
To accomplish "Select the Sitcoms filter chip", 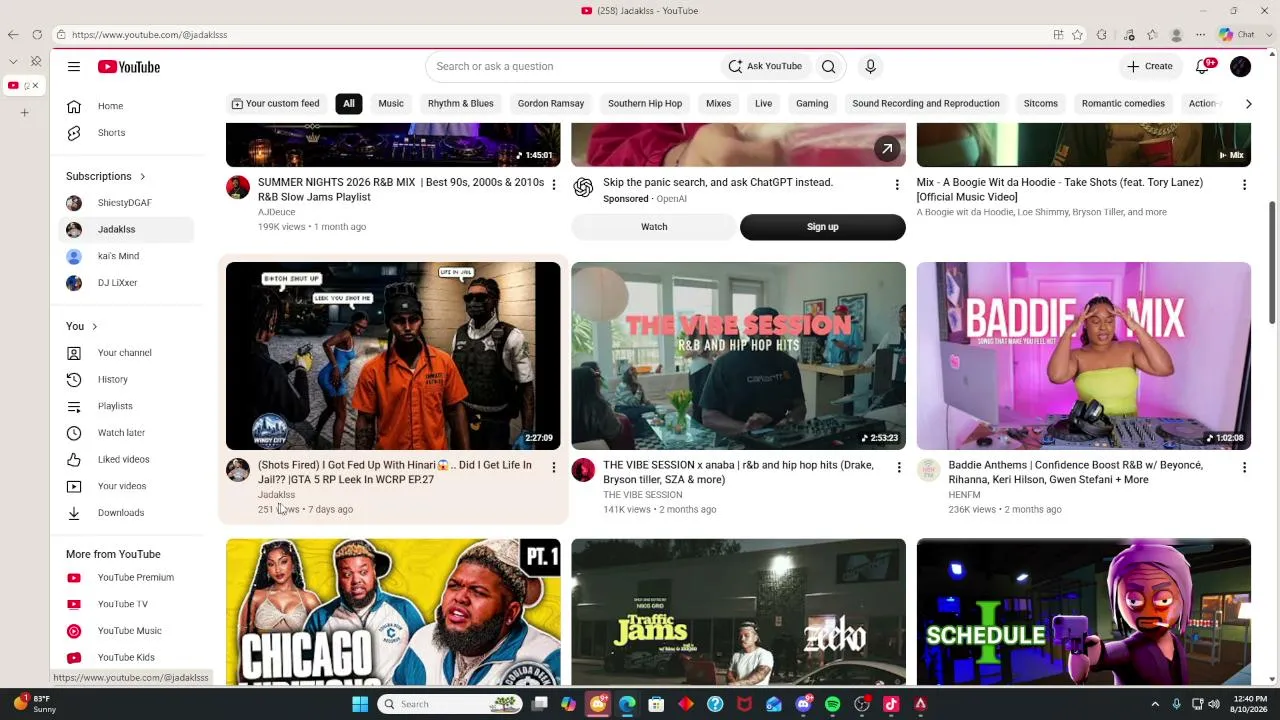I will (1041, 104).
